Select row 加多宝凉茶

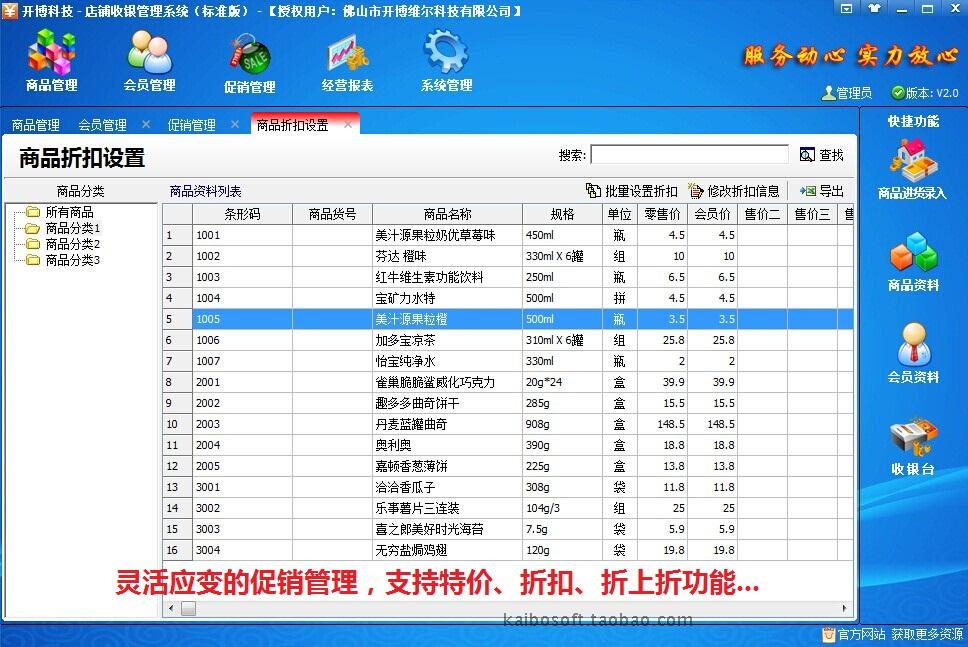click(x=508, y=340)
